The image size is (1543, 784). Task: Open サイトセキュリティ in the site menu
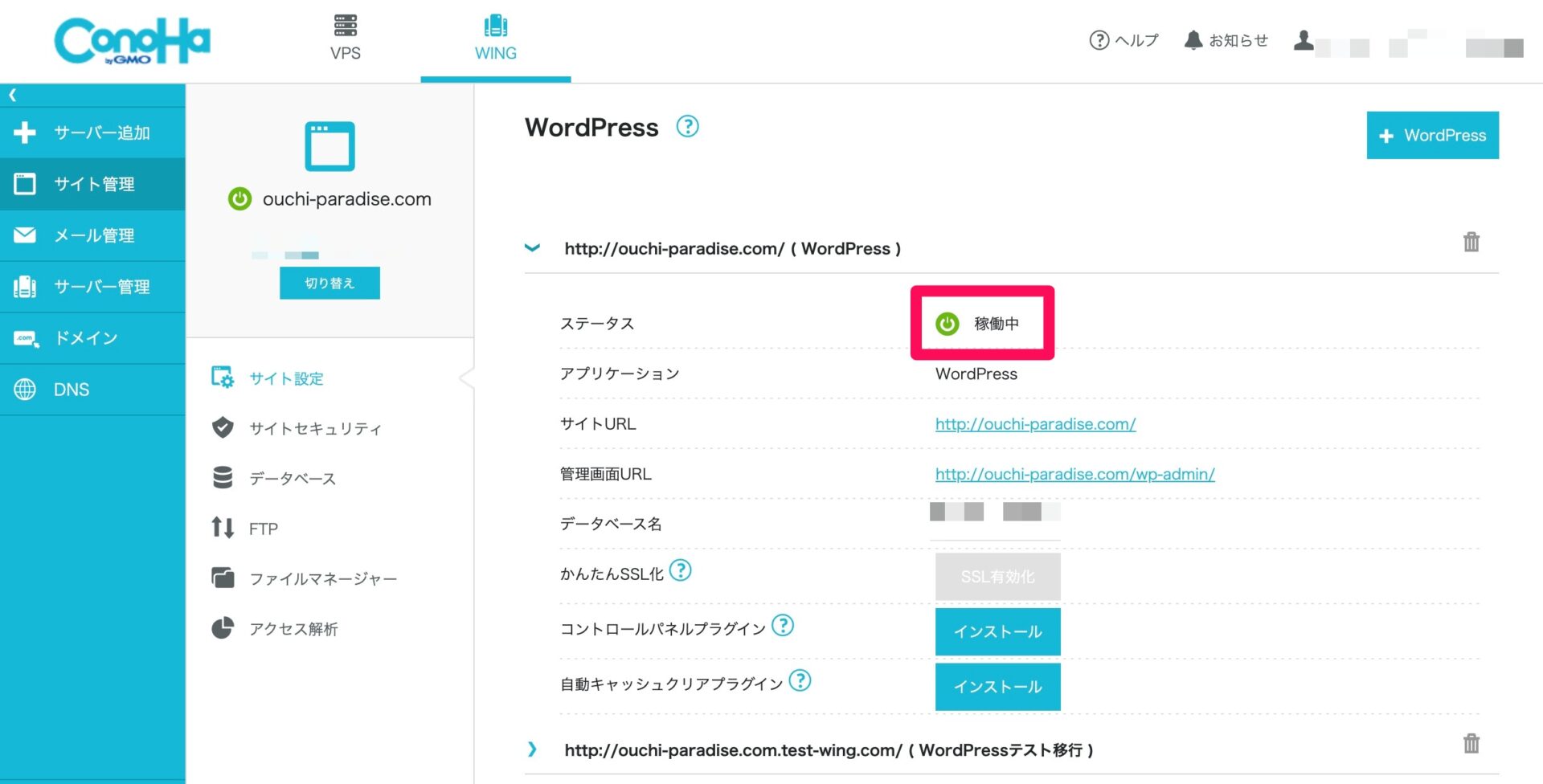click(296, 428)
